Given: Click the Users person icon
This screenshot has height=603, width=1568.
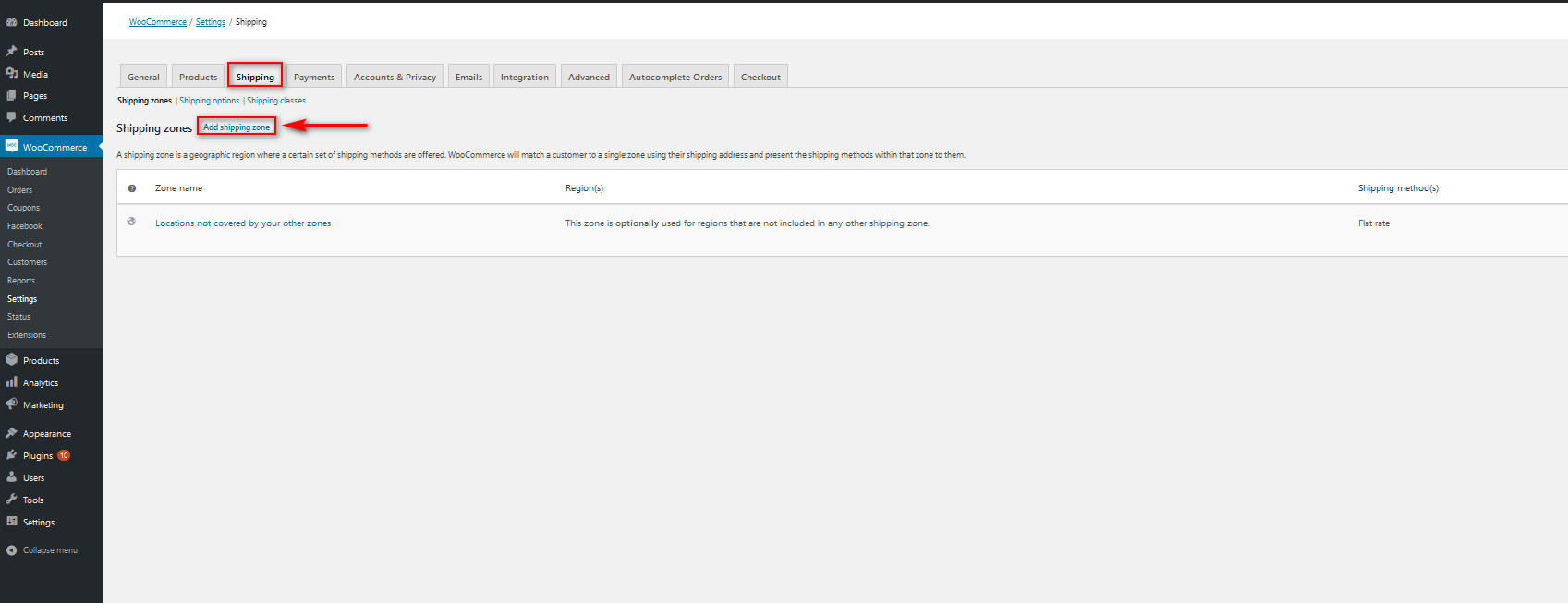Looking at the screenshot, I should coord(12,477).
